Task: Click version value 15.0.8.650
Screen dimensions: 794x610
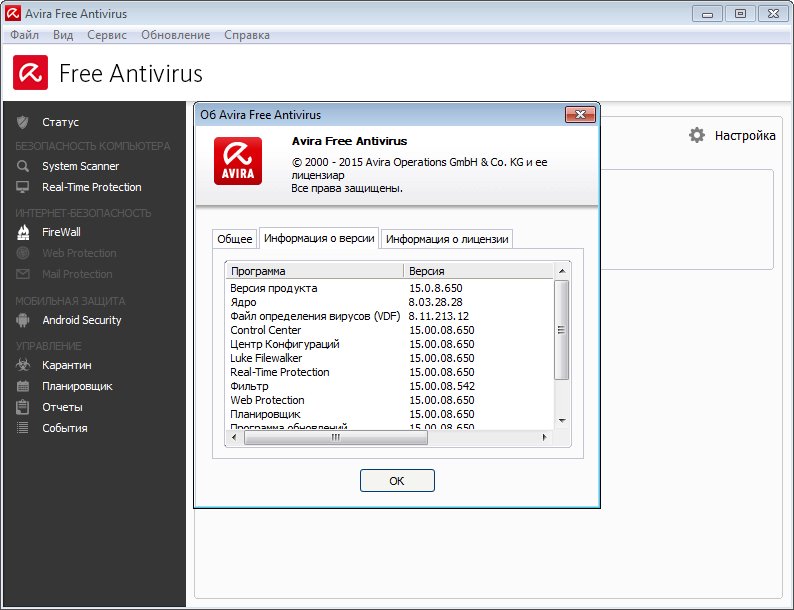Action: pos(435,288)
